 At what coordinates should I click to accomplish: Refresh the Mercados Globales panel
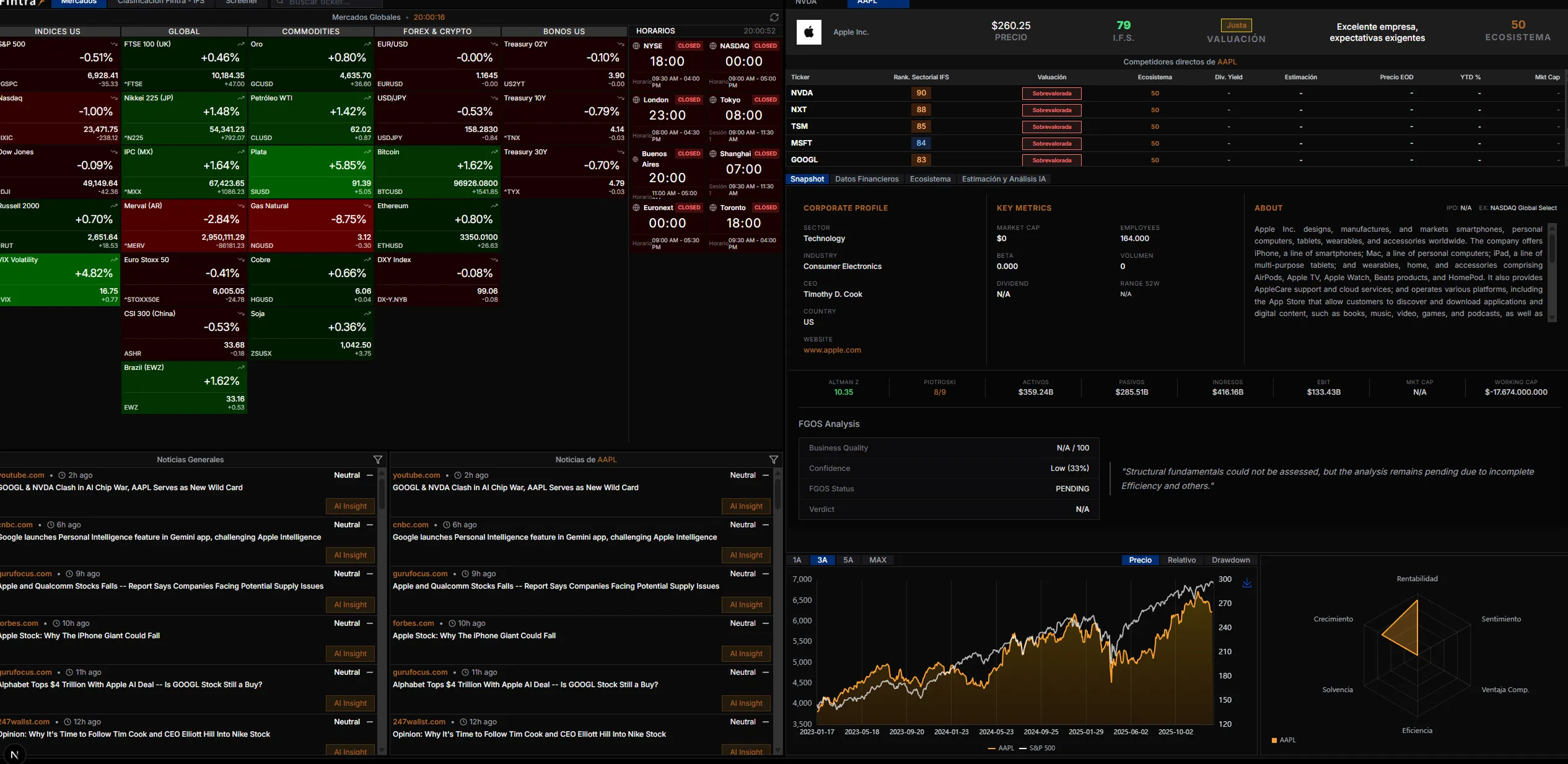(774, 17)
